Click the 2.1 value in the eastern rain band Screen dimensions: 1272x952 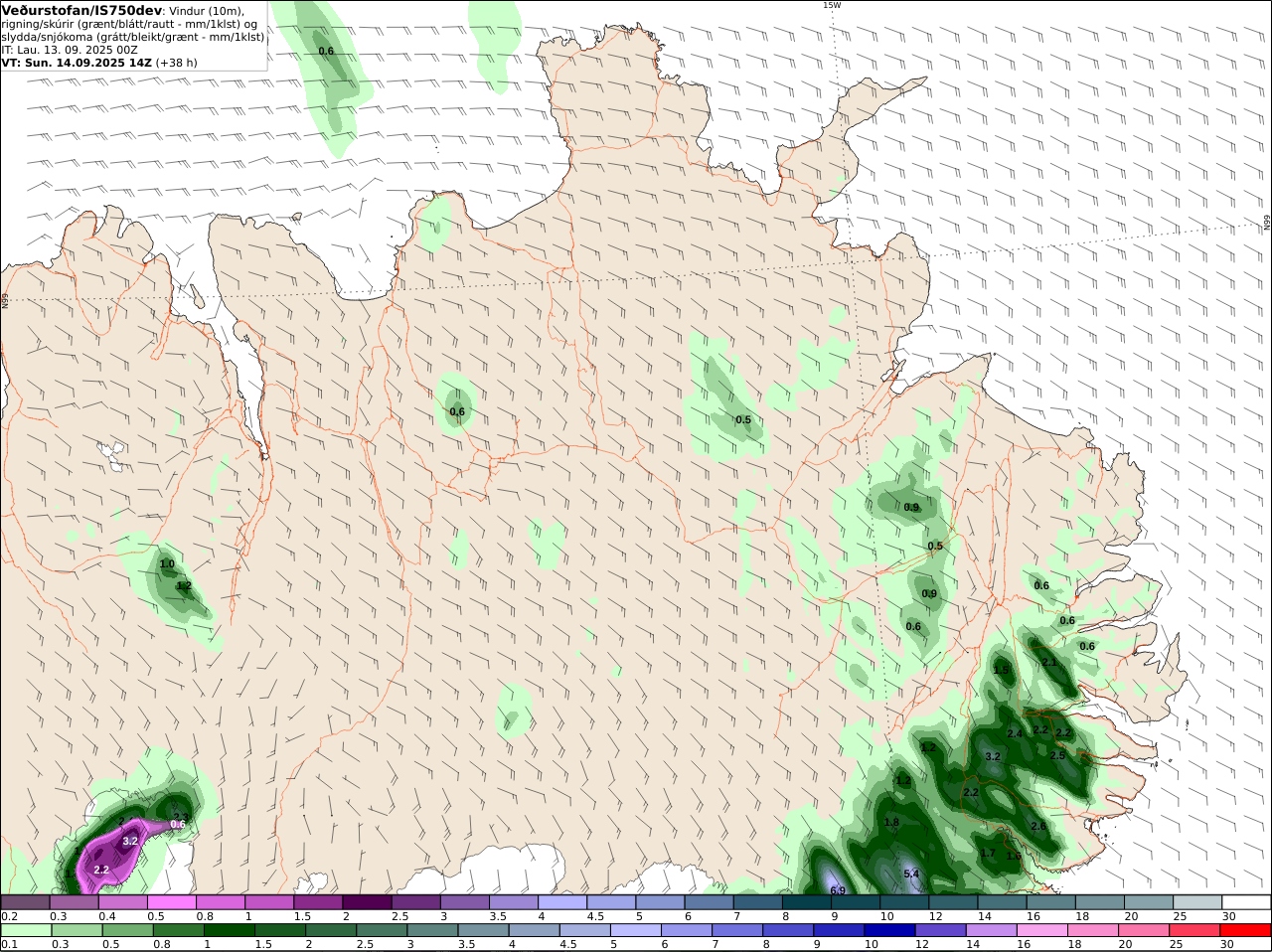(x=1049, y=663)
